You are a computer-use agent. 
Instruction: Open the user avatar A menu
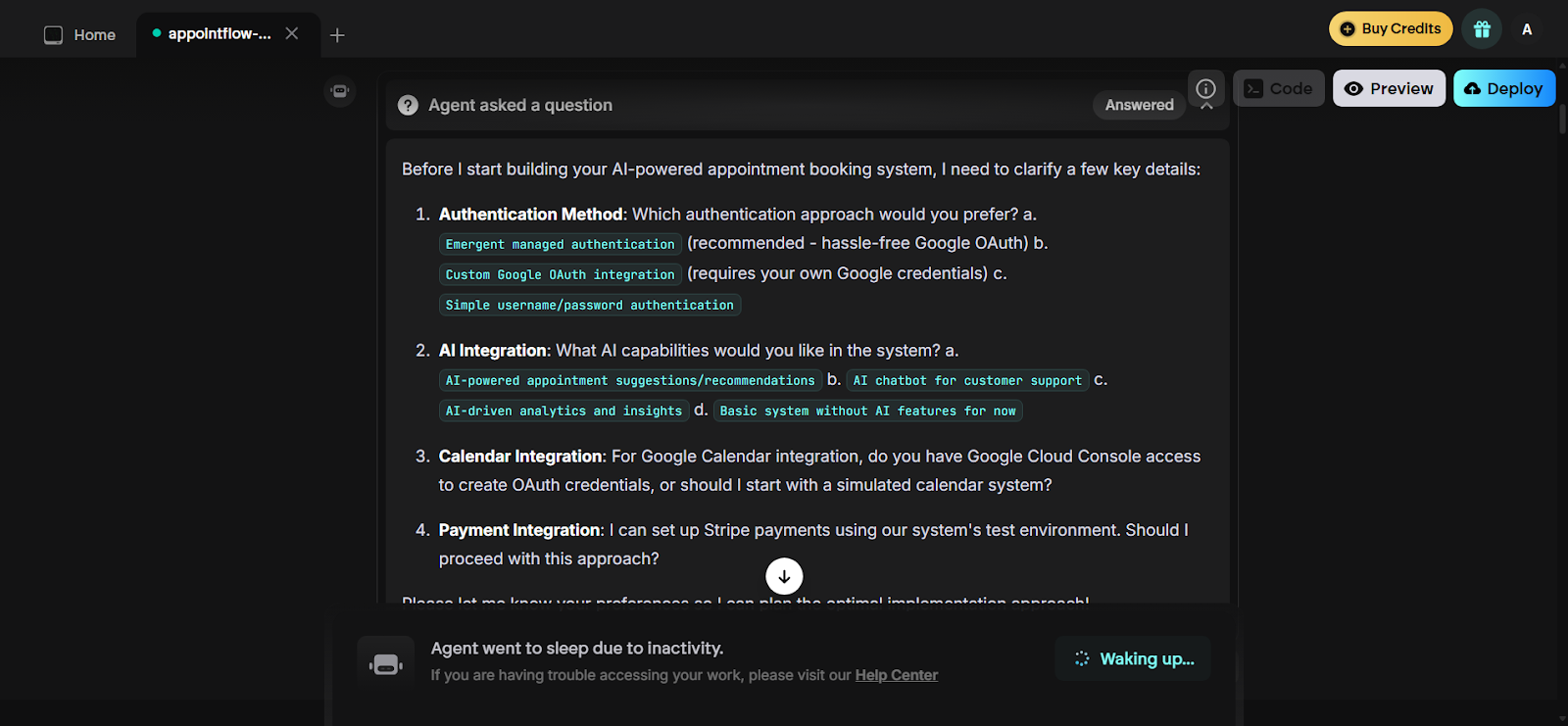1527,29
